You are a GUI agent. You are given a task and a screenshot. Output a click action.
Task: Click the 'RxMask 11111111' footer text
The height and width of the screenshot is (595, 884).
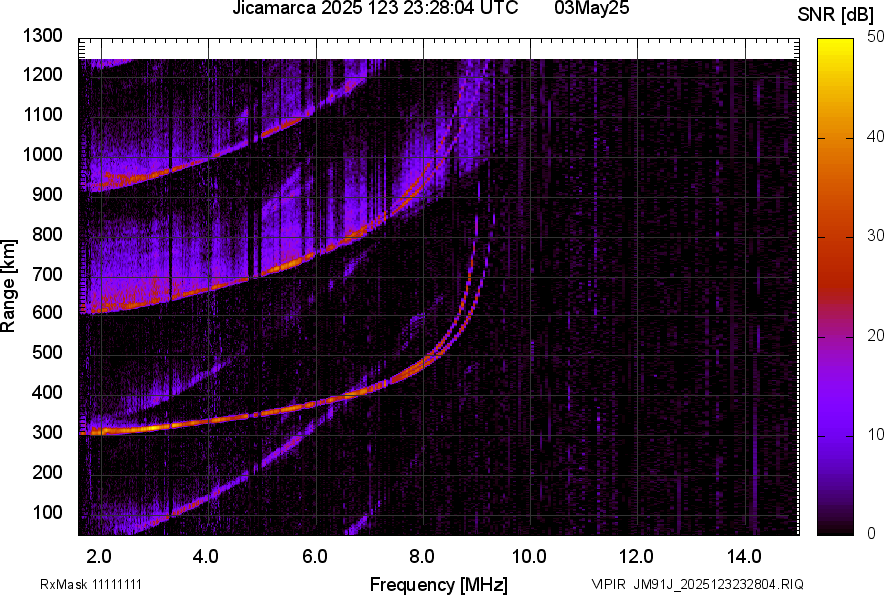pos(91,584)
